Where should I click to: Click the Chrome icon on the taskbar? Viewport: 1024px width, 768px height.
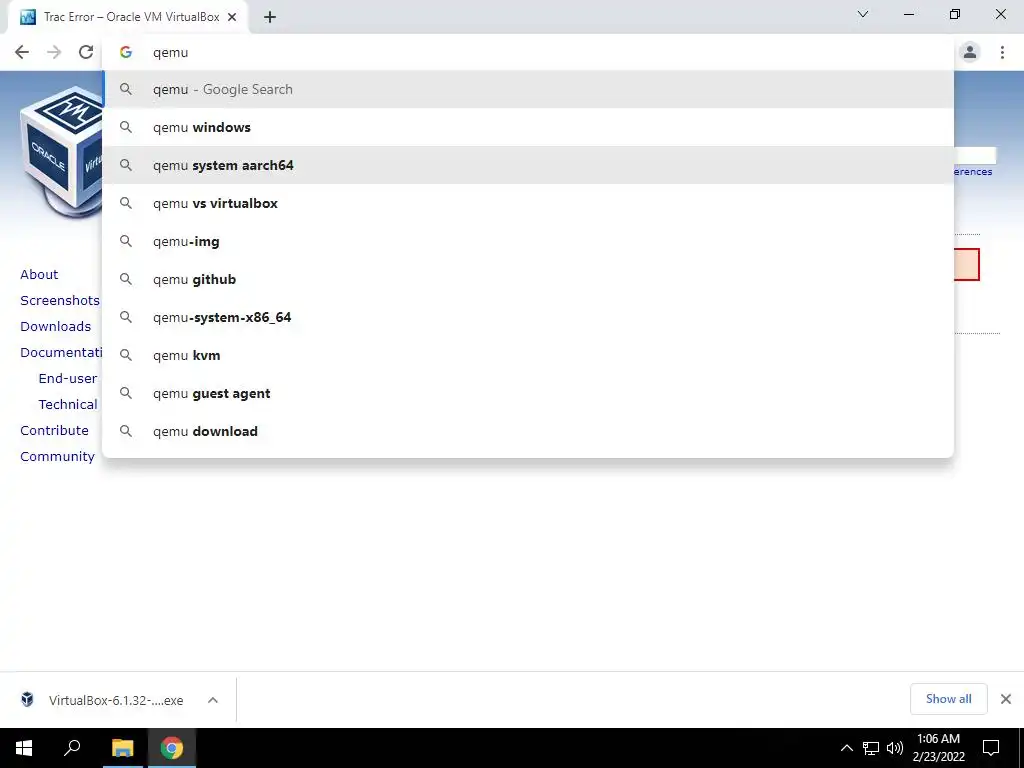coord(172,748)
